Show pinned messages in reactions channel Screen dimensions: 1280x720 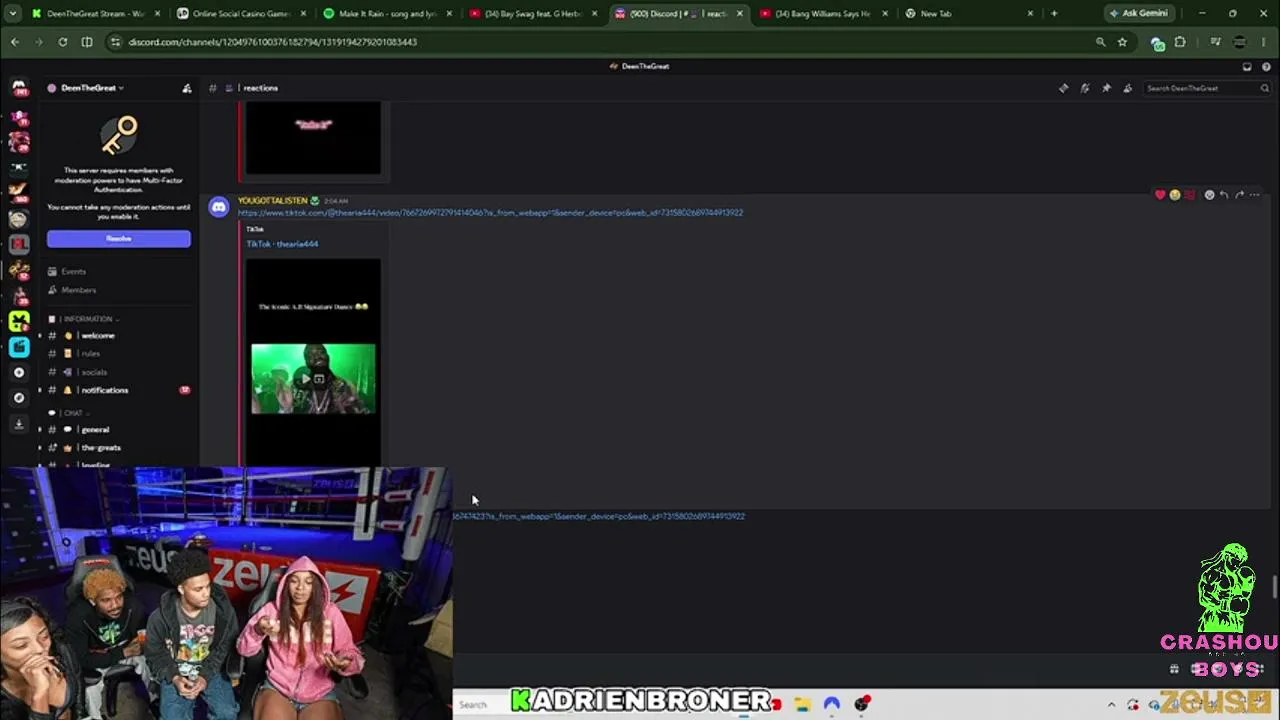[1106, 88]
